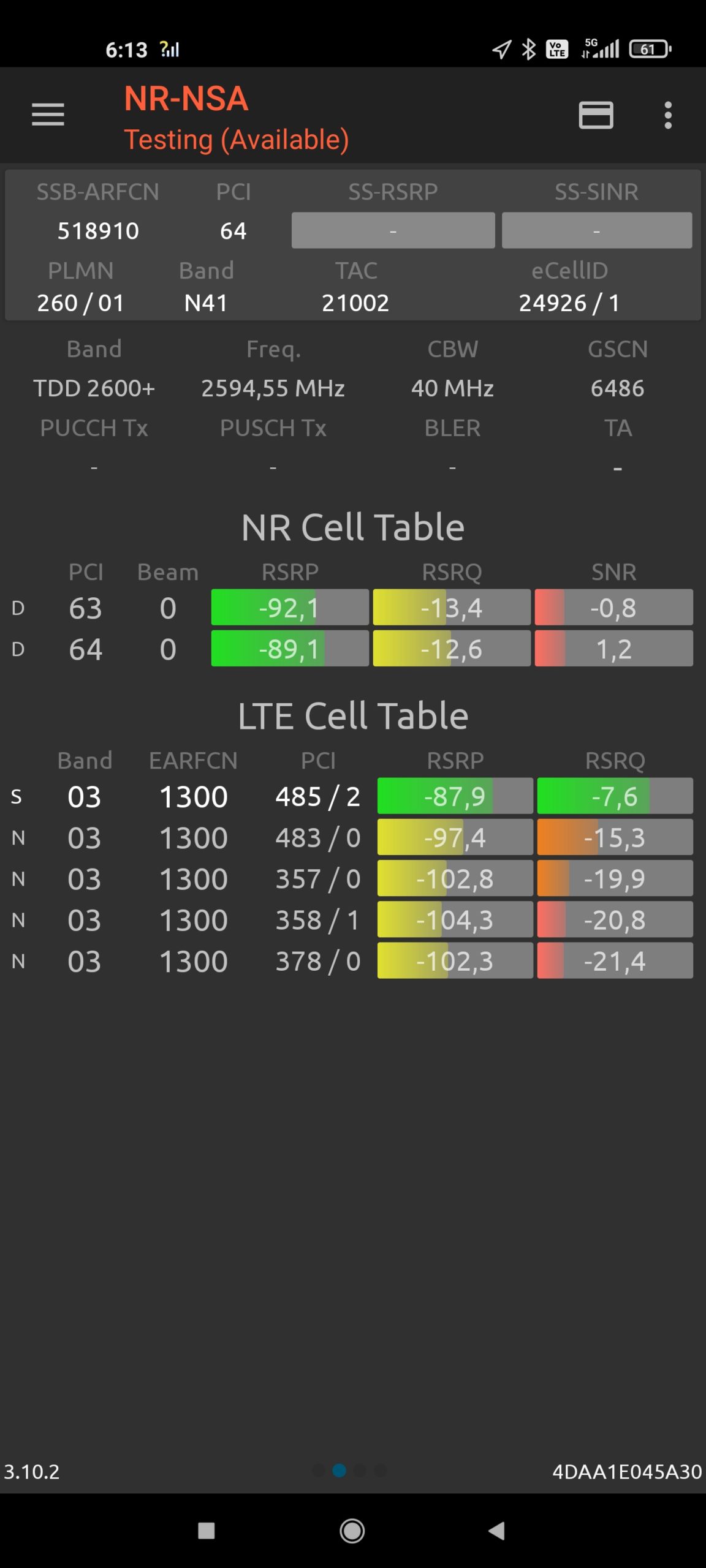The width and height of the screenshot is (706, 1568).
Task: Tap the empty SS-SINR gauge bar
Action: pyautogui.click(x=596, y=231)
